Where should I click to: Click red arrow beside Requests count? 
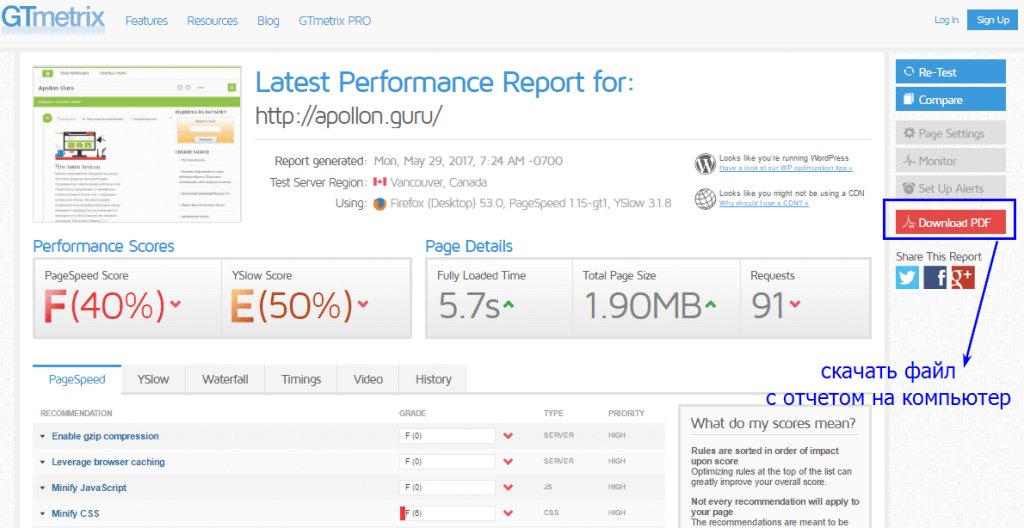tap(795, 305)
